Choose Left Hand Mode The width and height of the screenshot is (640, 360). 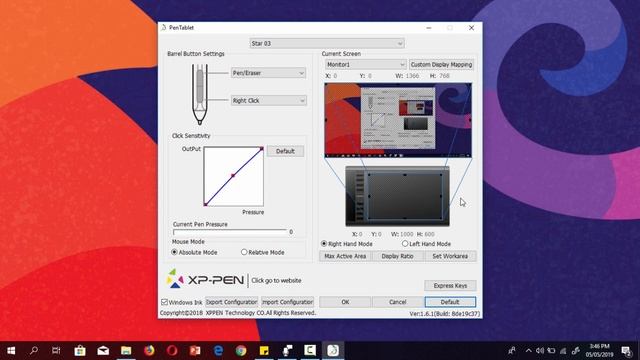405,244
